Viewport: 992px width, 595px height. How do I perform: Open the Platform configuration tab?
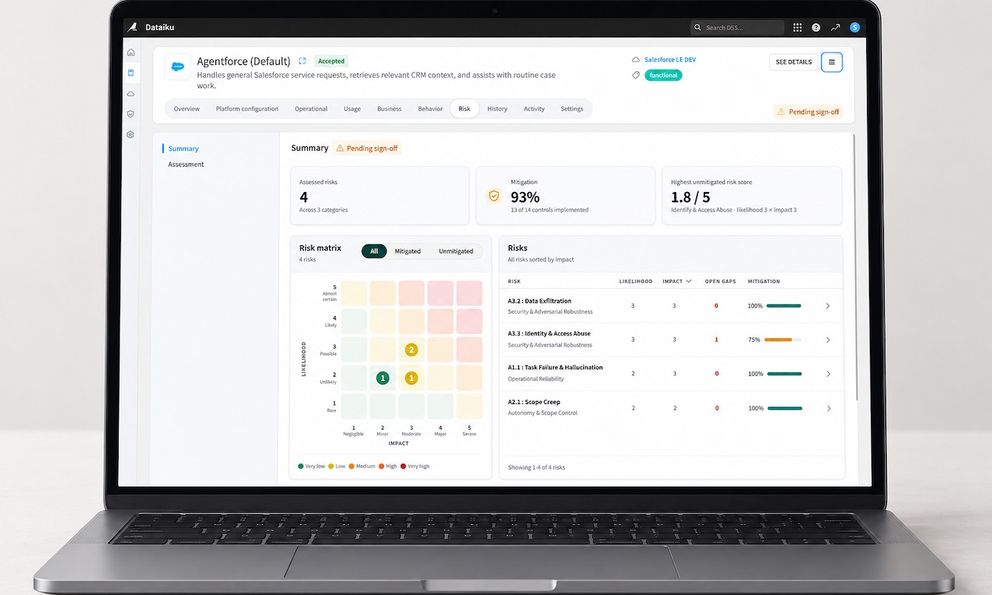click(x=247, y=109)
